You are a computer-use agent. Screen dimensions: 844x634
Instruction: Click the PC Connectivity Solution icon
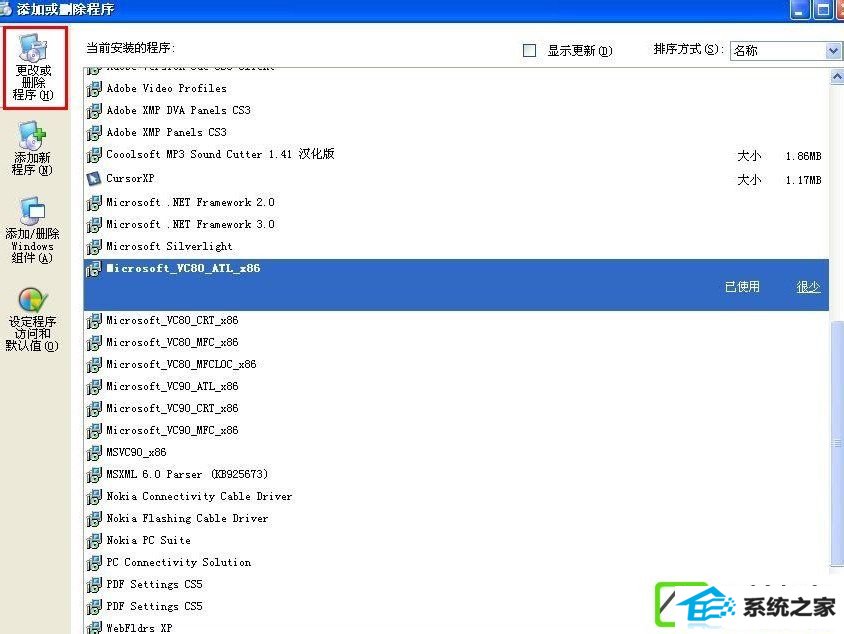click(x=94, y=563)
